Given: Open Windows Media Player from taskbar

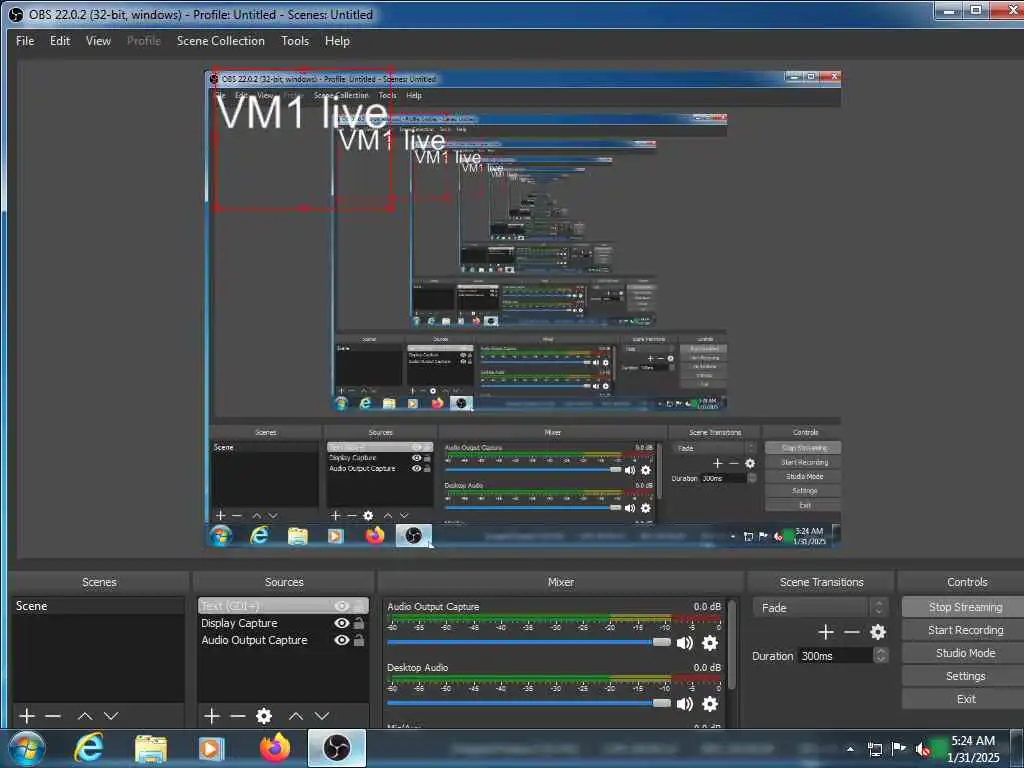Looking at the screenshot, I should (211, 748).
